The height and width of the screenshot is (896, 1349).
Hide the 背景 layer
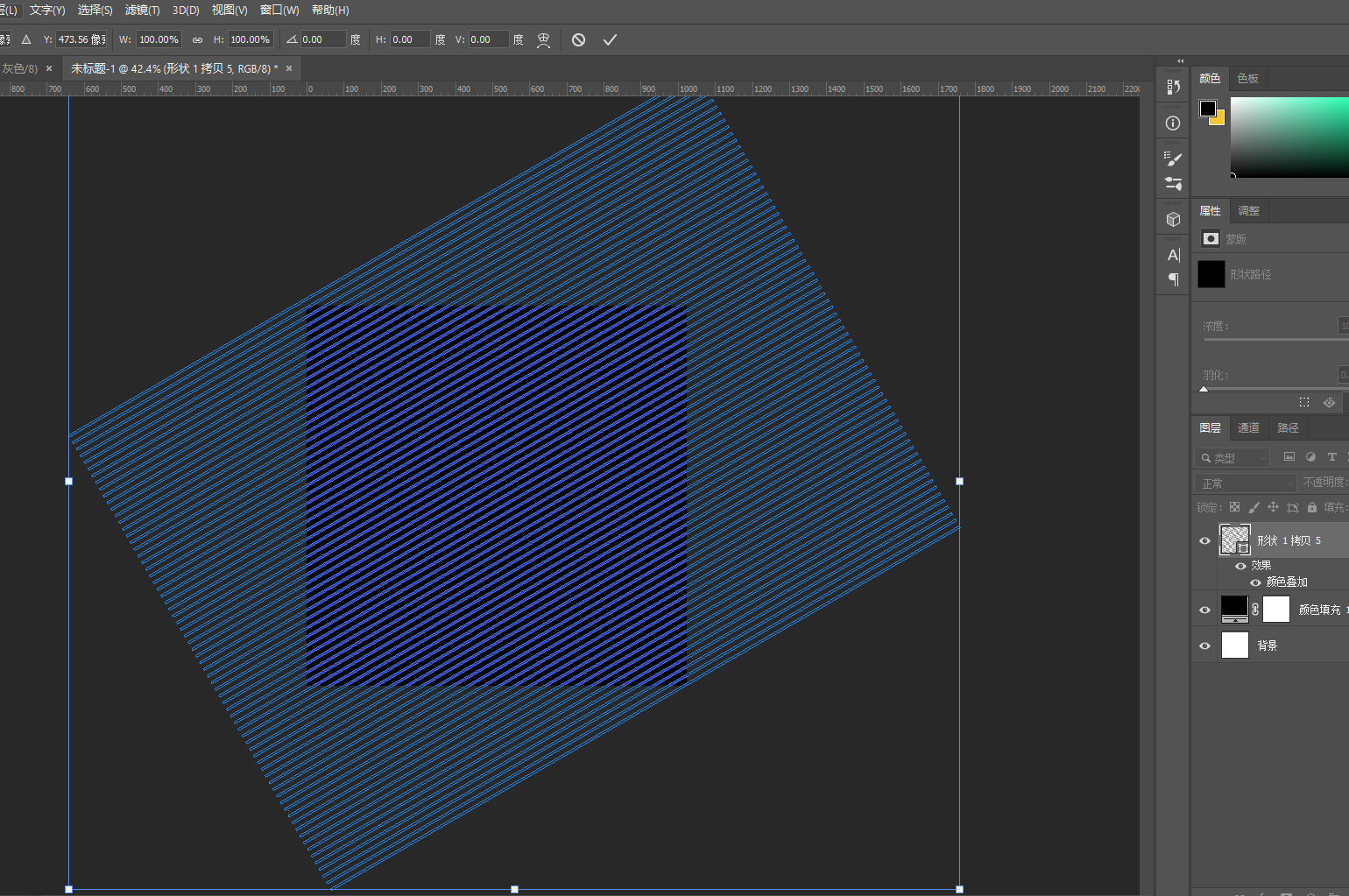tap(1204, 646)
